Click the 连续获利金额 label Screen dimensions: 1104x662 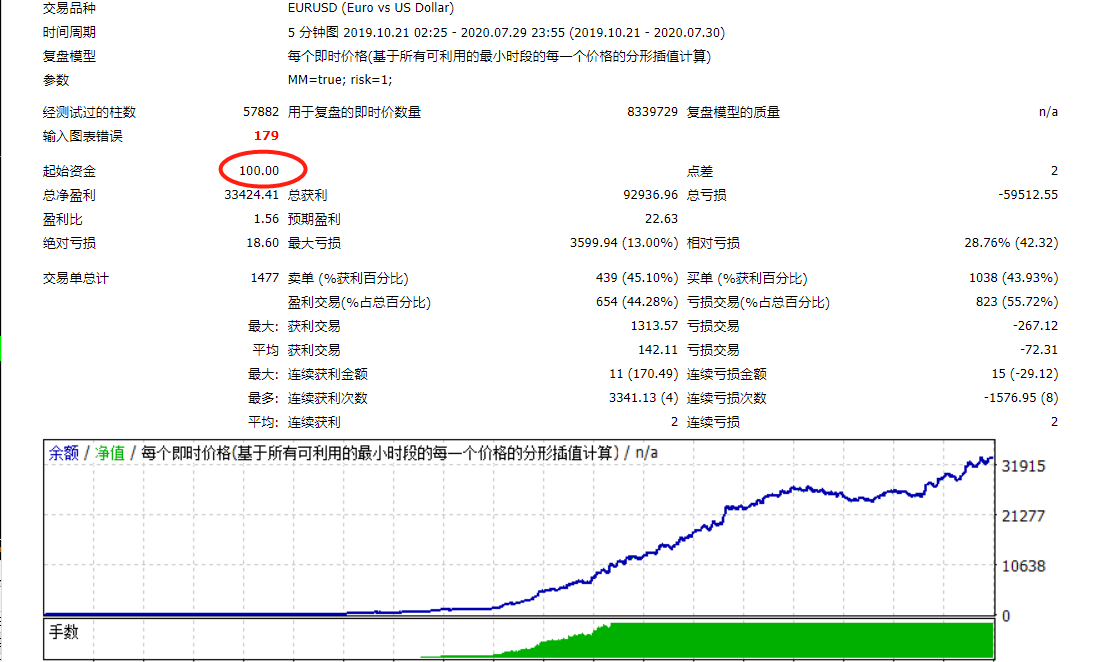327,374
